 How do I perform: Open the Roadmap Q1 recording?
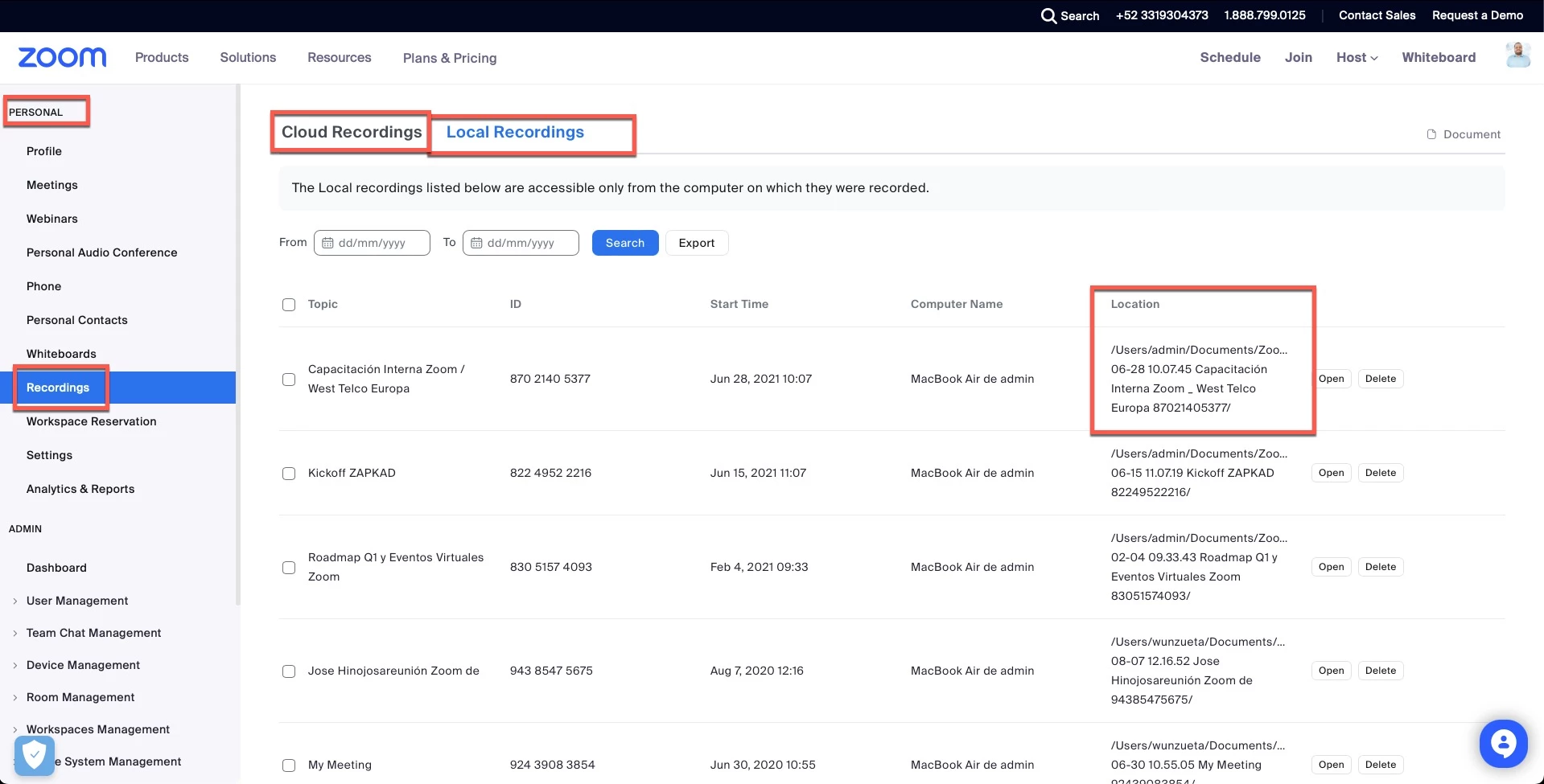tap(1331, 567)
